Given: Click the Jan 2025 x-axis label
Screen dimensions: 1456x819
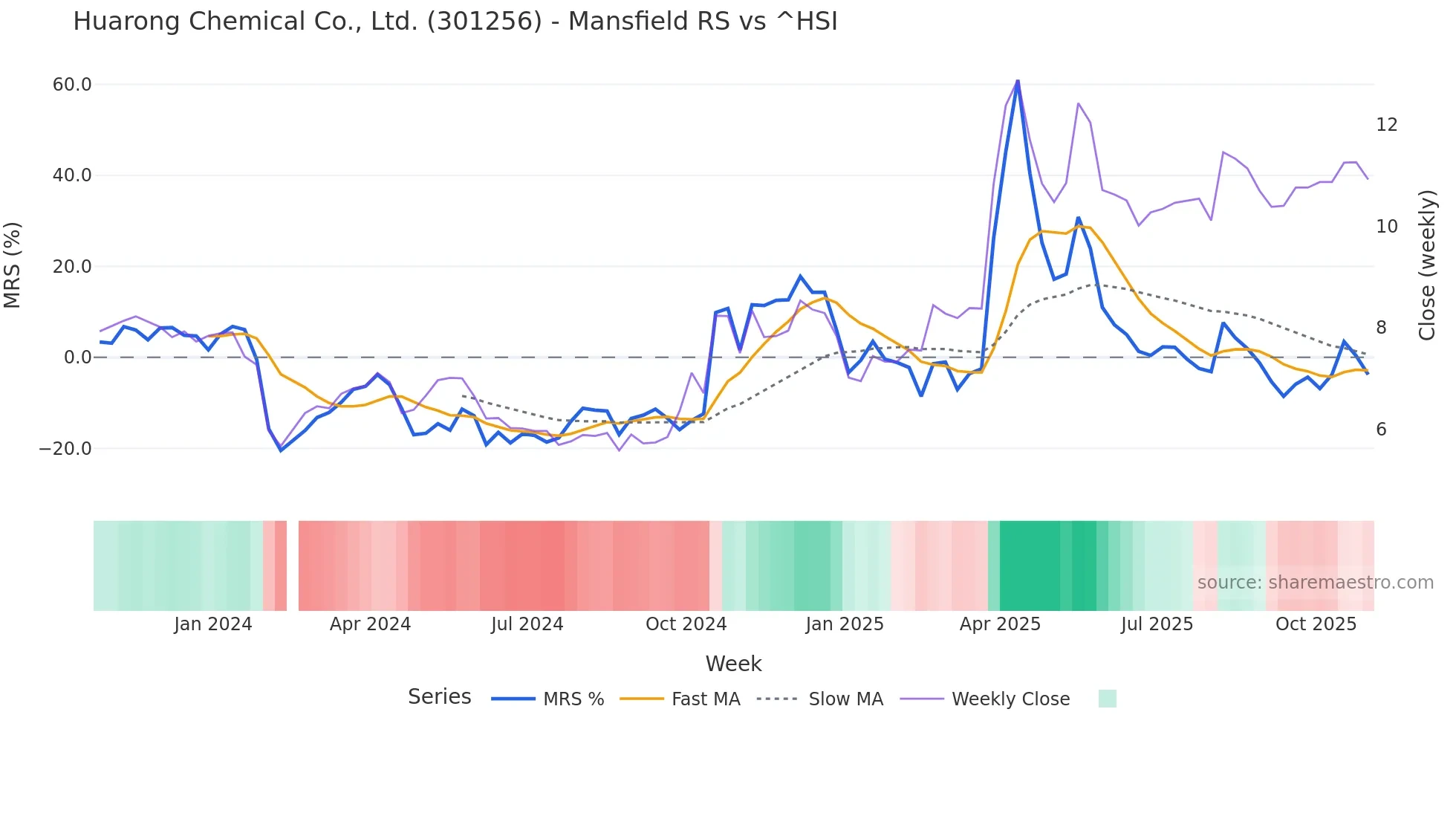Looking at the screenshot, I should point(845,624).
